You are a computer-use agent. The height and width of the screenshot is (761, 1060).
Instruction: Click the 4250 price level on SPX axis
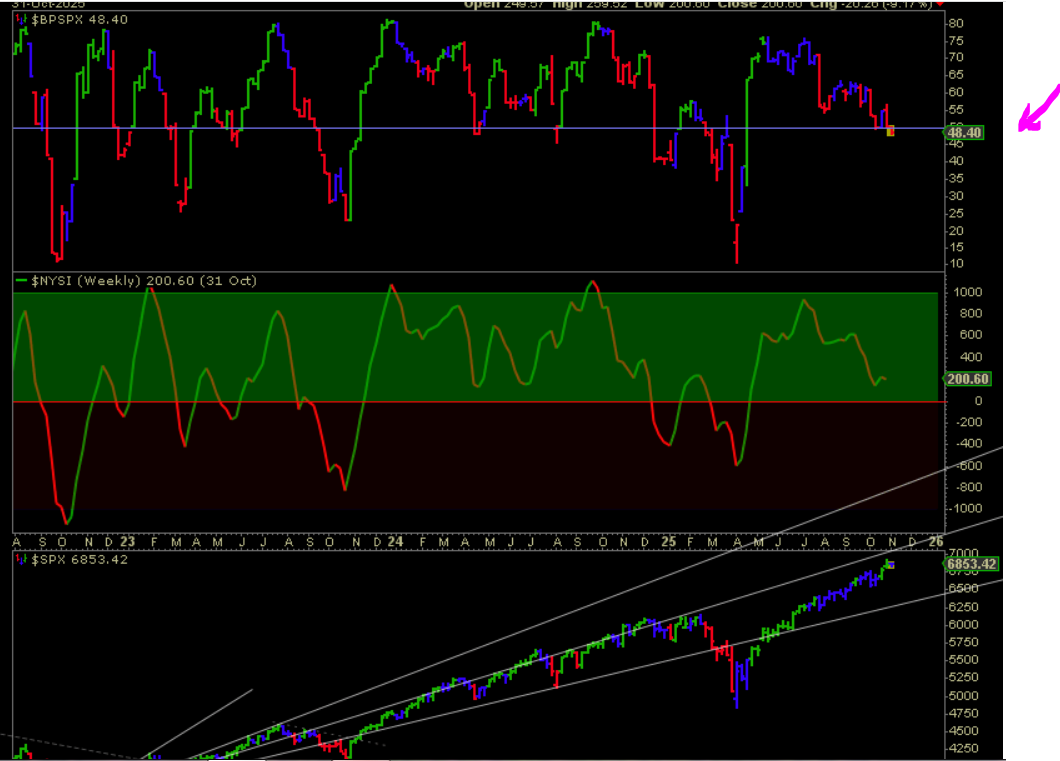point(963,748)
